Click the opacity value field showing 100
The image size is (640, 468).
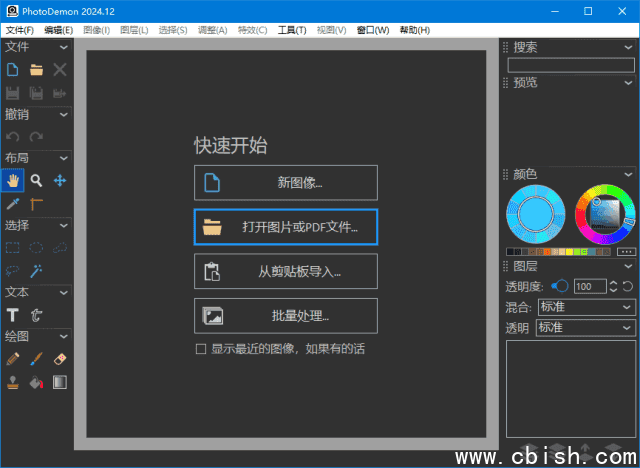point(590,286)
